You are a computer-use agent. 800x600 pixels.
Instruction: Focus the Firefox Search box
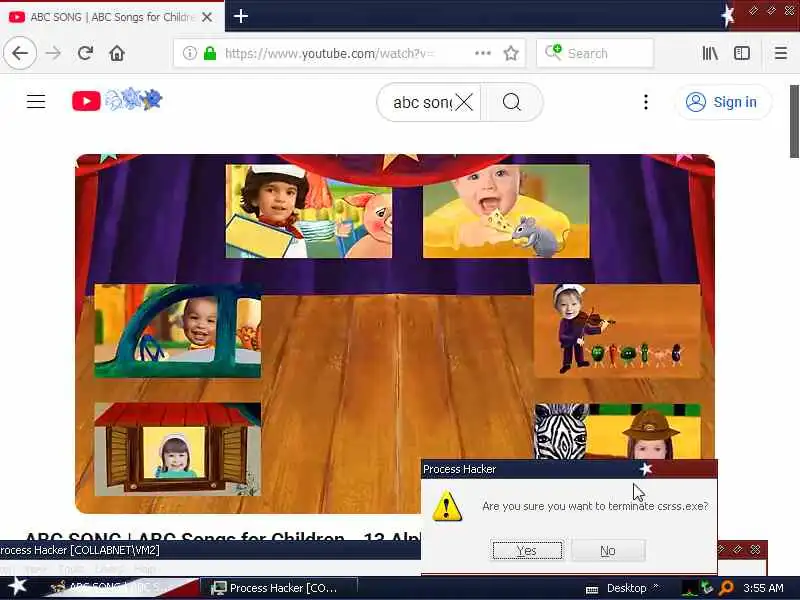pos(595,53)
